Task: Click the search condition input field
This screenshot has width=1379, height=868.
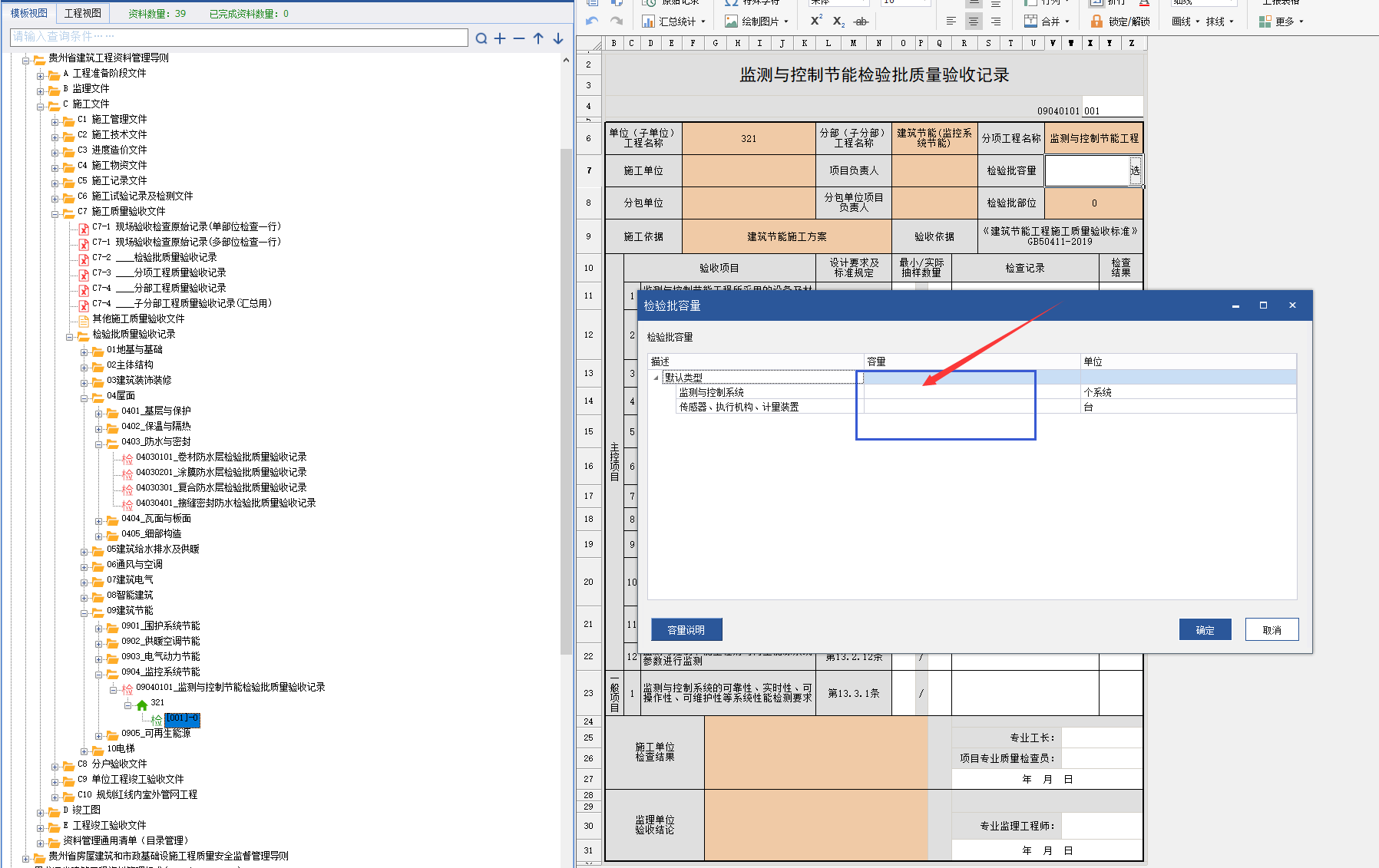Action: (x=239, y=37)
